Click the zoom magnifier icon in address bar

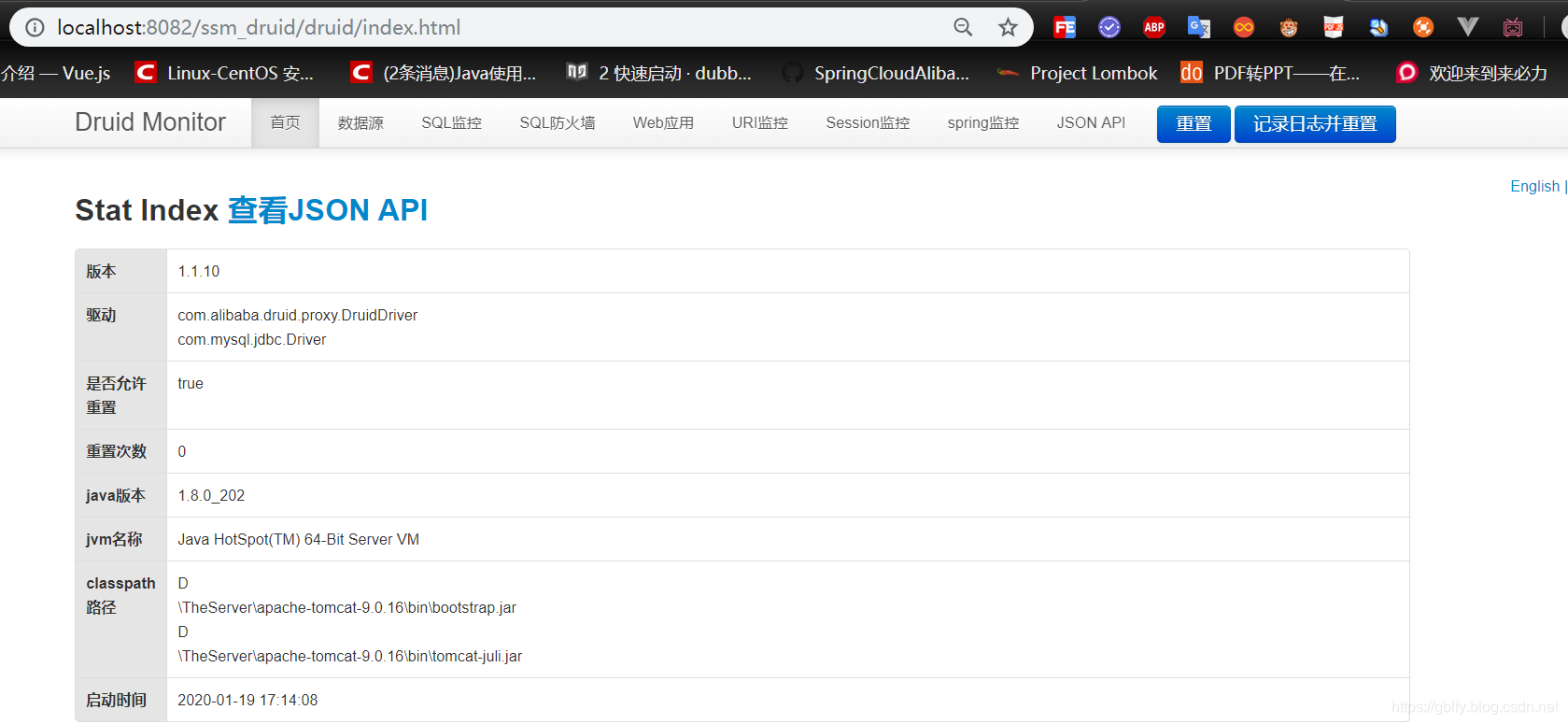[x=963, y=27]
